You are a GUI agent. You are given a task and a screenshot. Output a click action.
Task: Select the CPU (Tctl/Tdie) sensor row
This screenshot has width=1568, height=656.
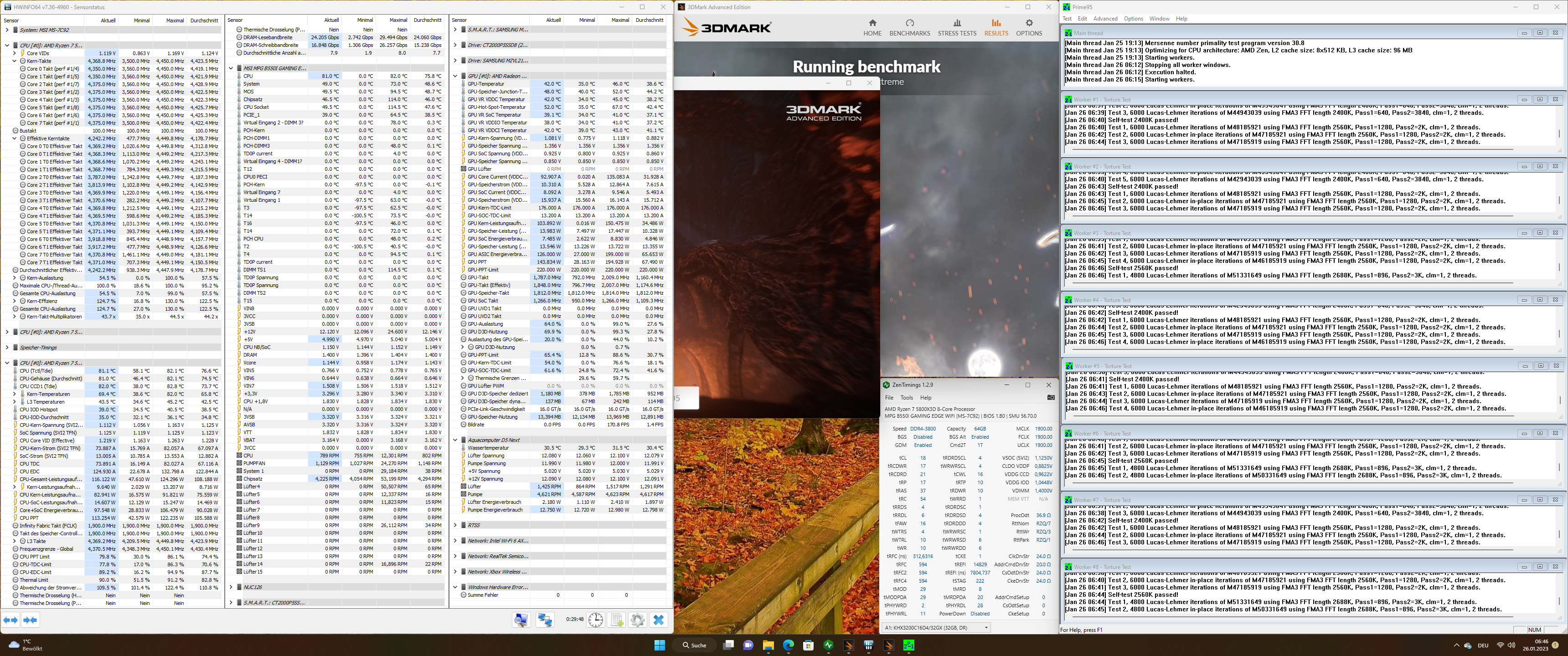pyautogui.click(x=36, y=371)
